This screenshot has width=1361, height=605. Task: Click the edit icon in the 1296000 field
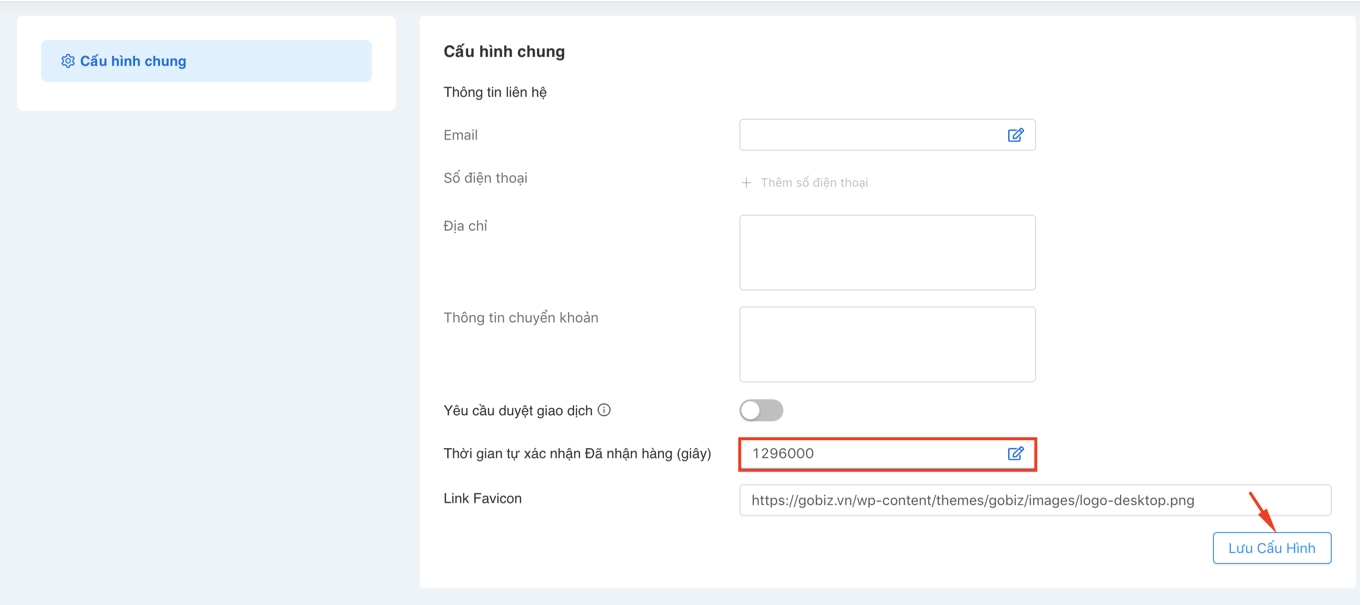pyautogui.click(x=1015, y=454)
